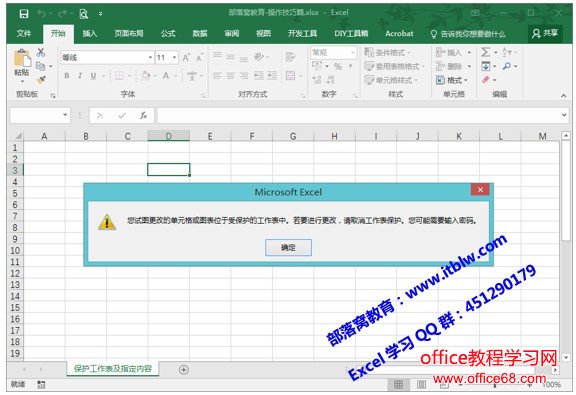Click the Undo arrow icon

click(41, 14)
